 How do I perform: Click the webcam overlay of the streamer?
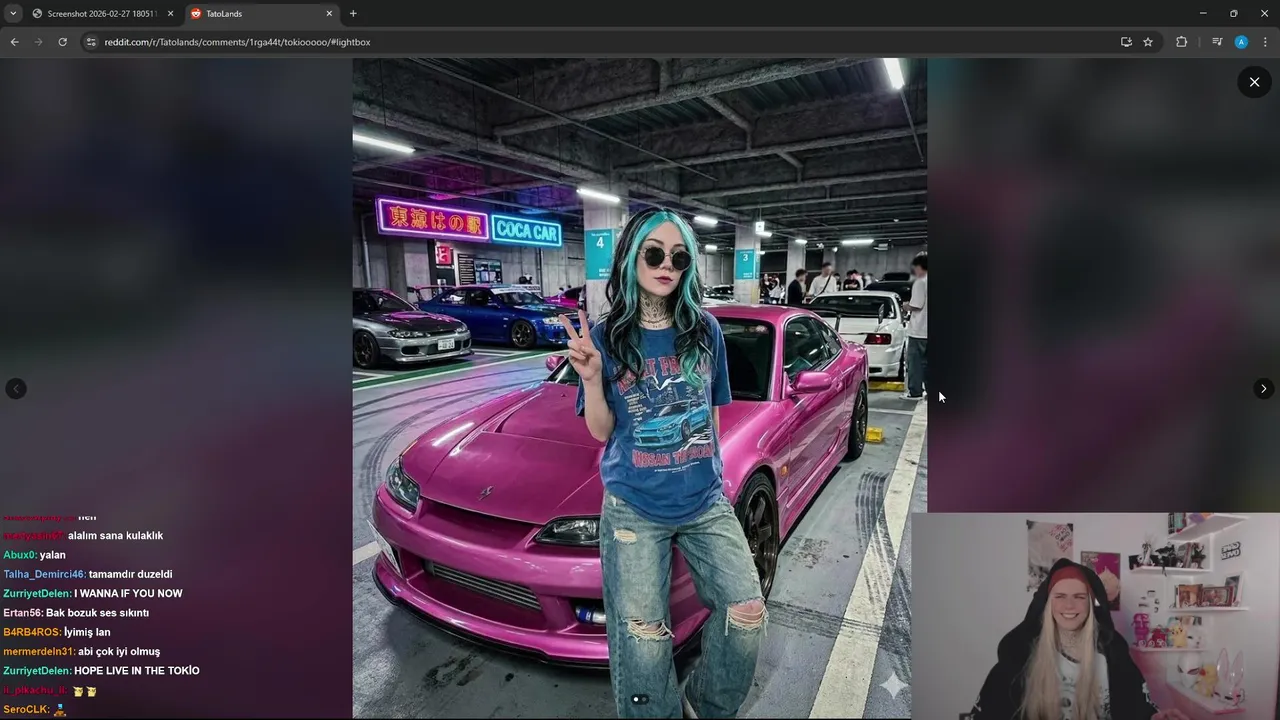point(1096,616)
